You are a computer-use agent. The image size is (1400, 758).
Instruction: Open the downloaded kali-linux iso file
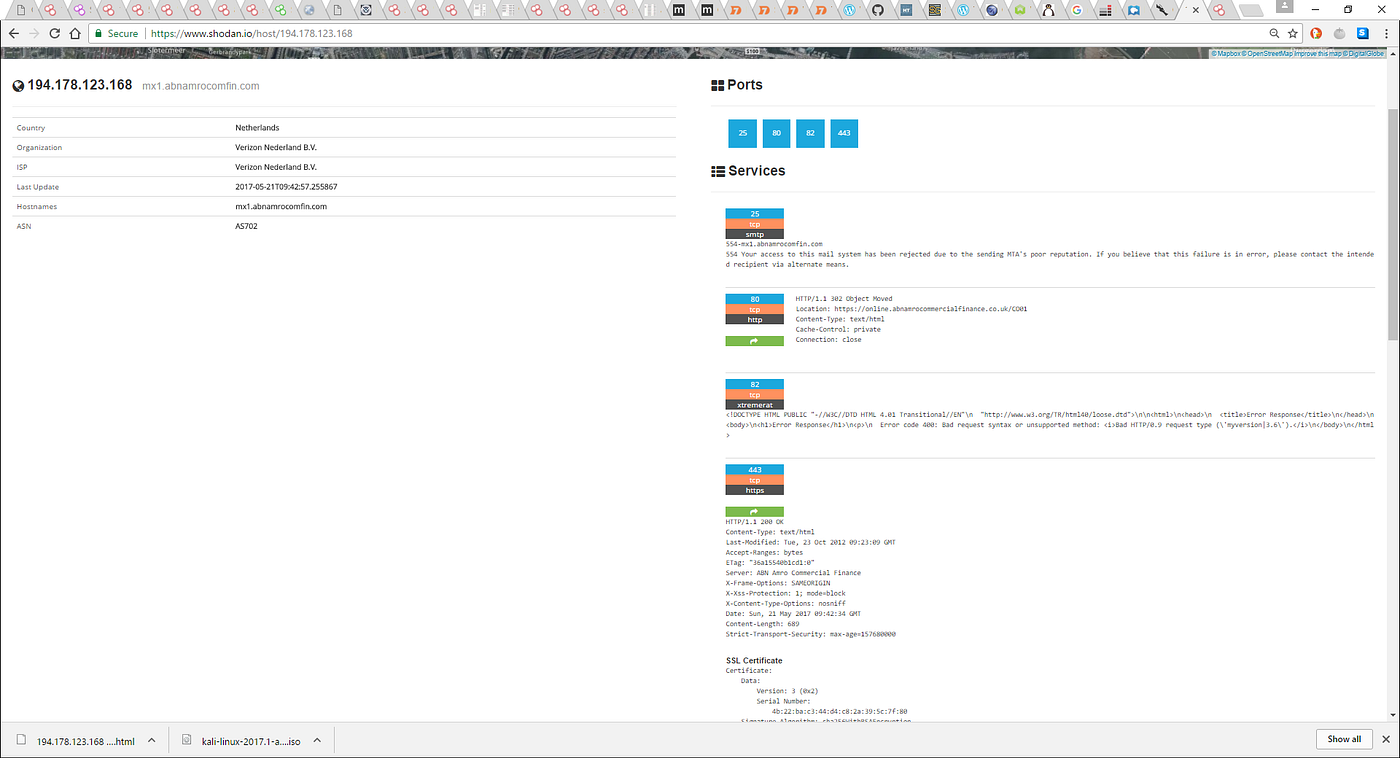pos(241,740)
